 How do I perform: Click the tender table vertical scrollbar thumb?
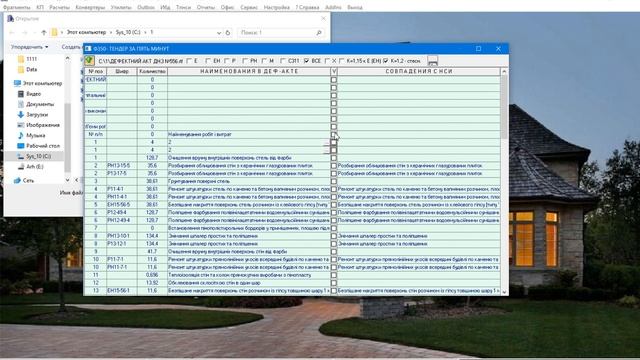click(x=504, y=107)
